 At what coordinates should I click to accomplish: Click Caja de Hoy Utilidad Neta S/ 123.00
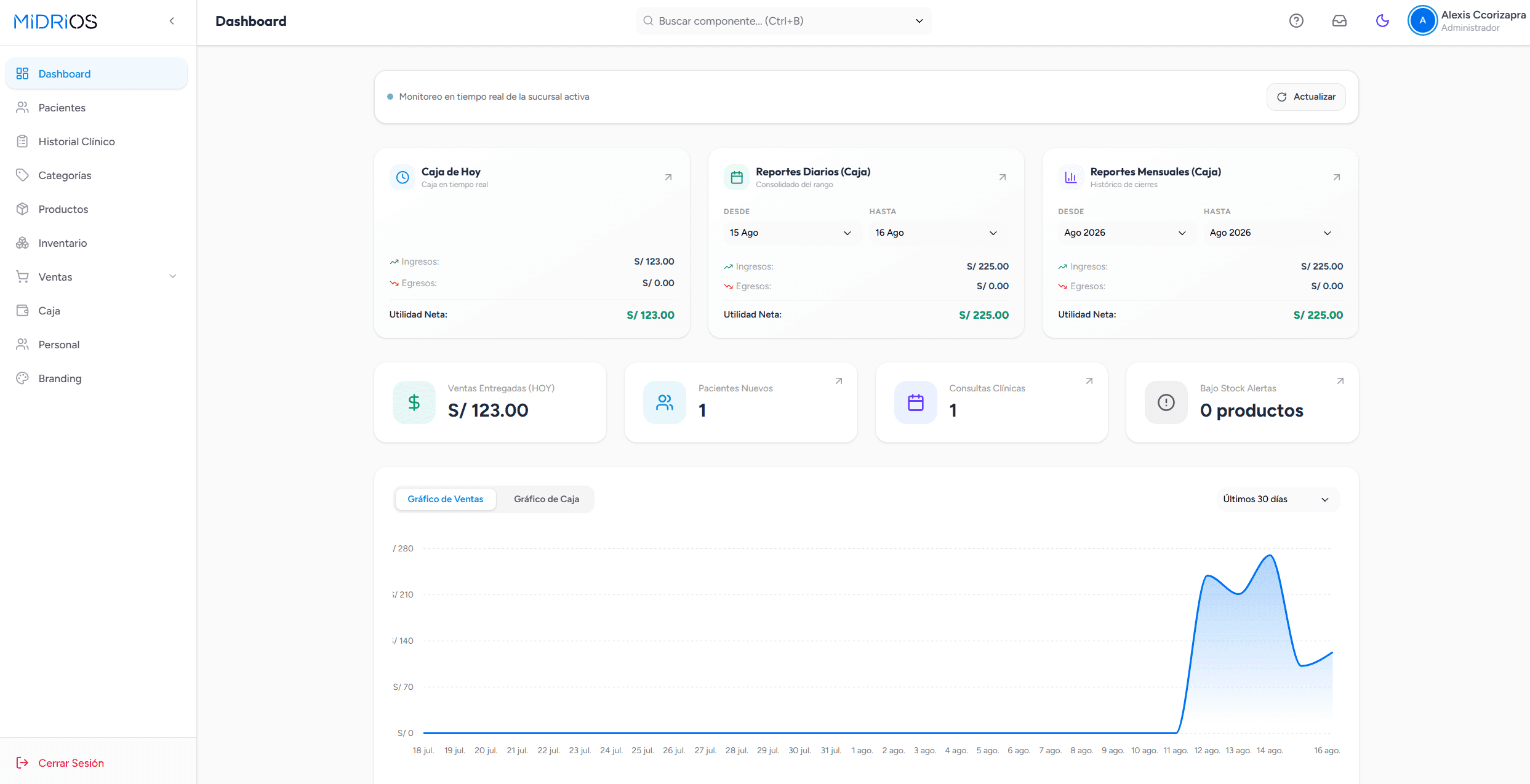[651, 315]
